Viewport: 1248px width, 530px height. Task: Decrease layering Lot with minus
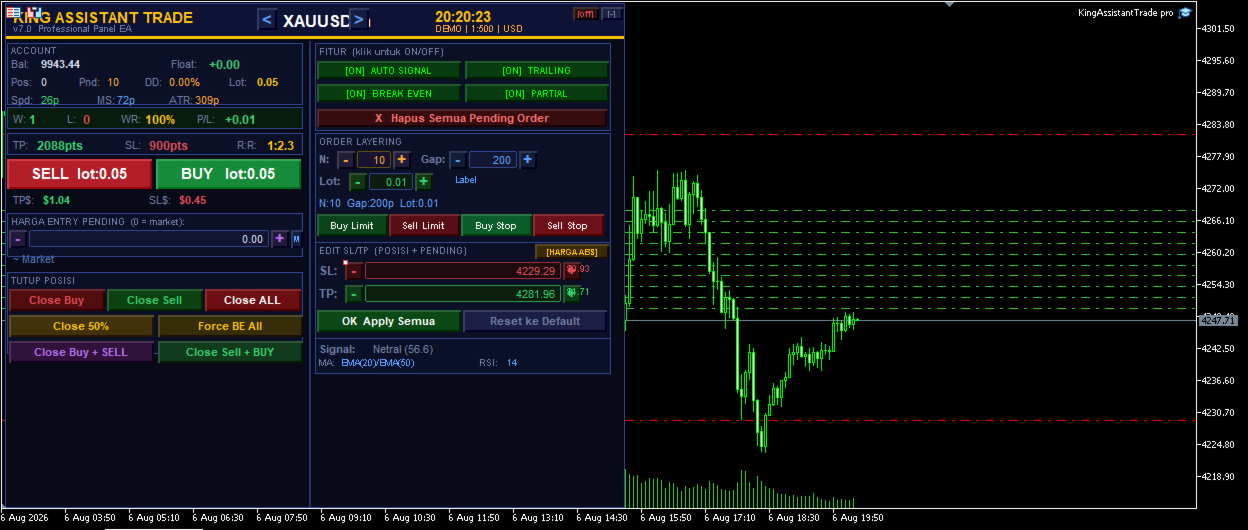(x=357, y=182)
